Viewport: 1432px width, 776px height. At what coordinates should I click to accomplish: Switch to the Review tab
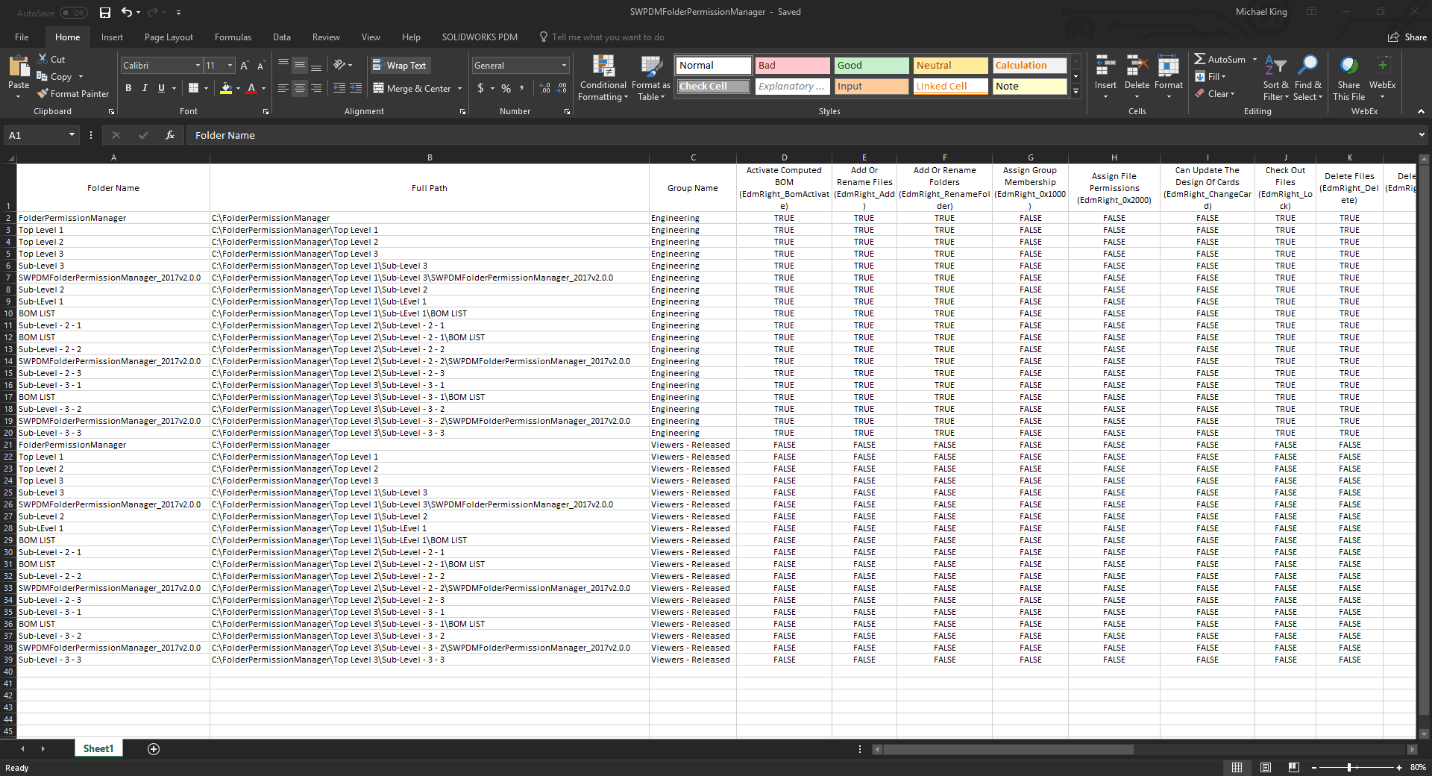pyautogui.click(x=326, y=37)
